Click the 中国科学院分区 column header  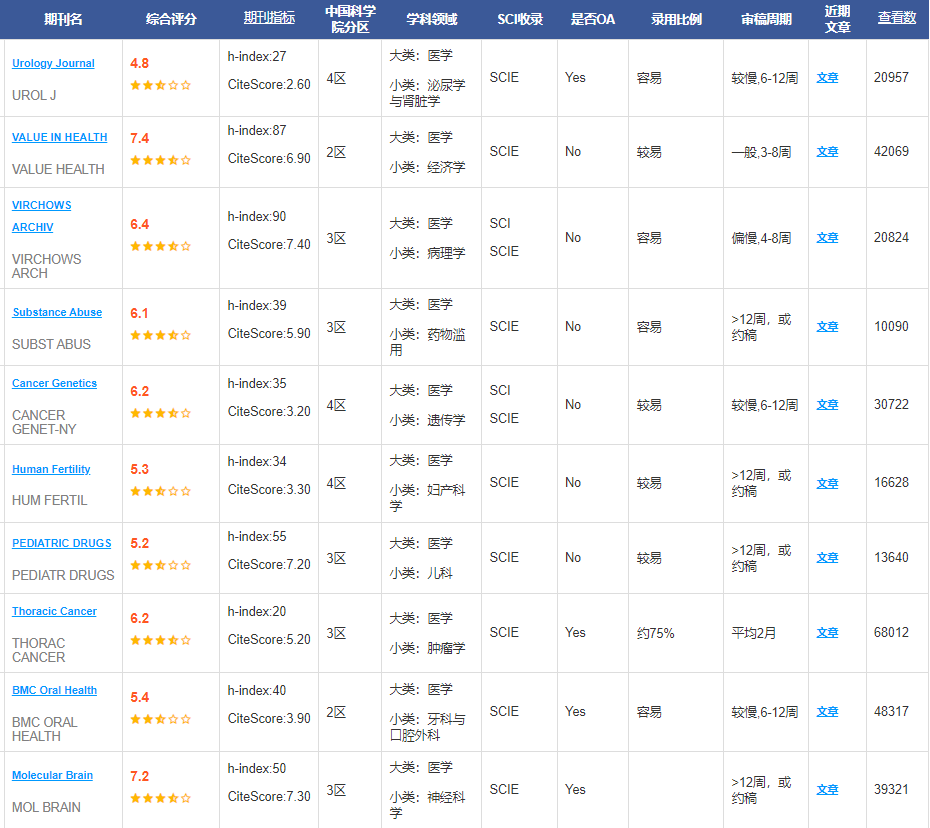[x=350, y=19]
